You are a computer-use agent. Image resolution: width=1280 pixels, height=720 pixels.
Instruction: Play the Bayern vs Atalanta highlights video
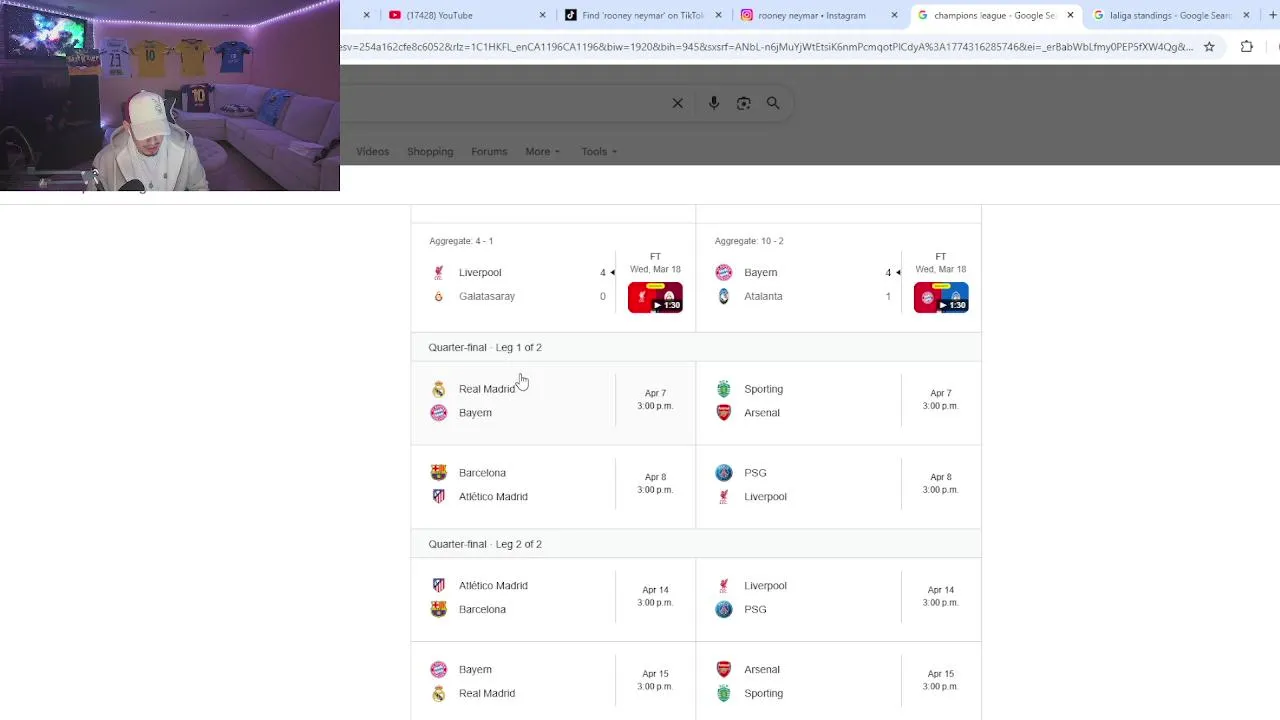point(941,297)
